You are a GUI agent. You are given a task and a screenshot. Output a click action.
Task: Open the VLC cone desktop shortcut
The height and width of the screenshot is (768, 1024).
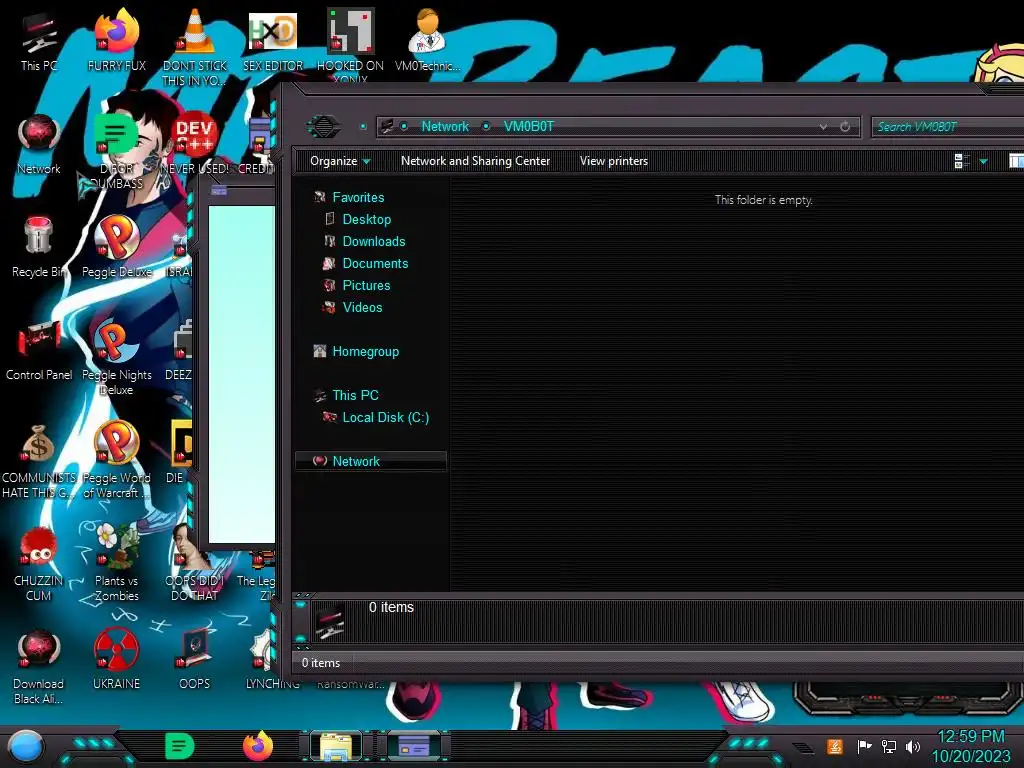coord(195,47)
